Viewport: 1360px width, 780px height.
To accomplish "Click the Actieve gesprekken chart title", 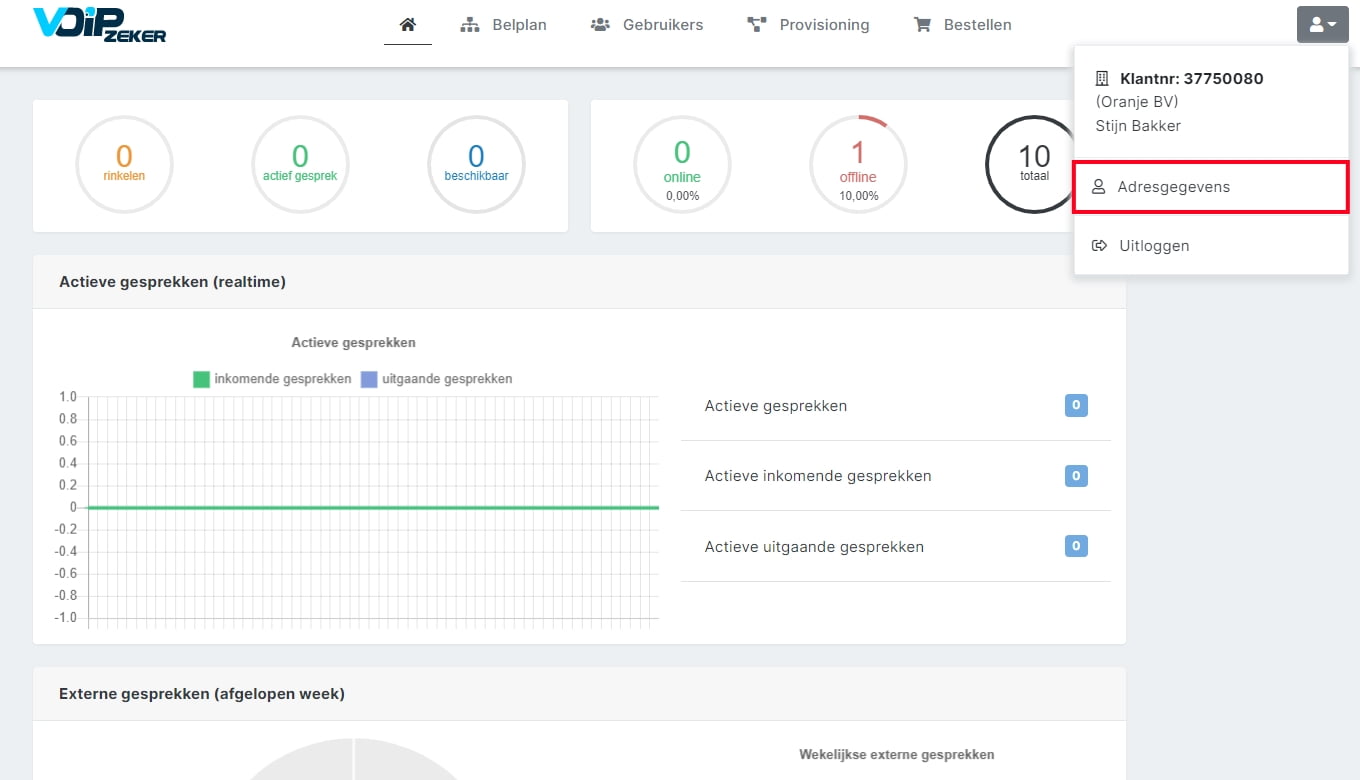I will 353,342.
